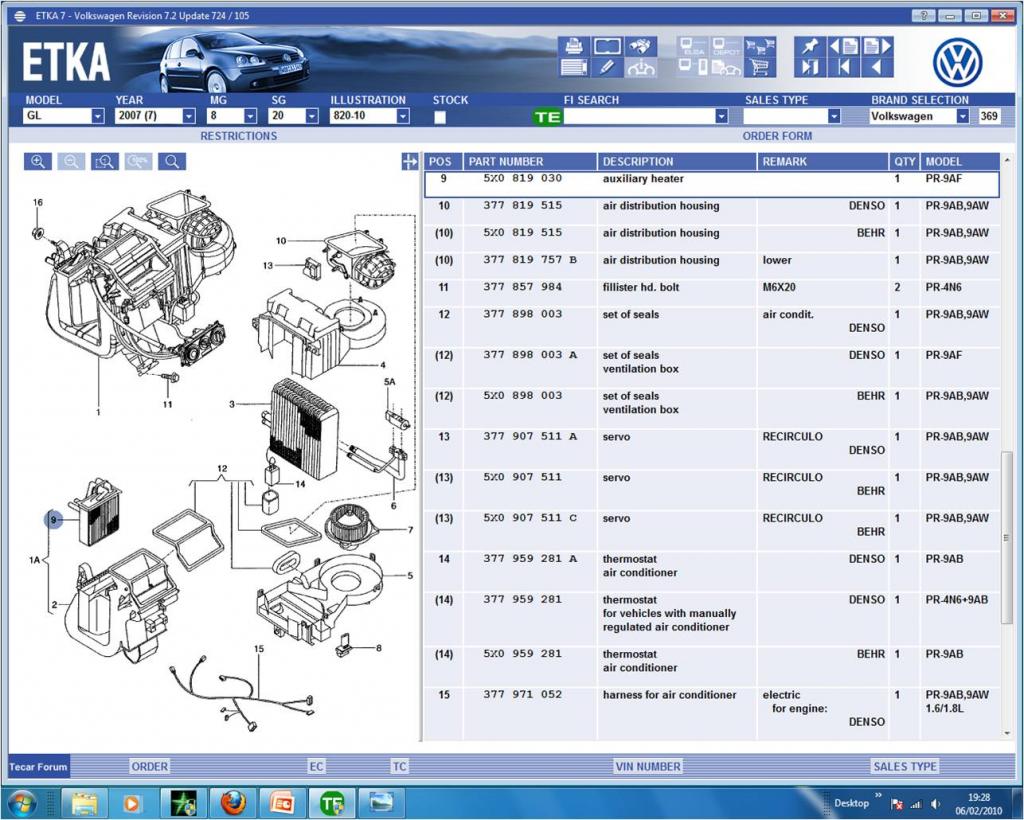
Task: Go to the previous illustration page
Action: coord(844,46)
